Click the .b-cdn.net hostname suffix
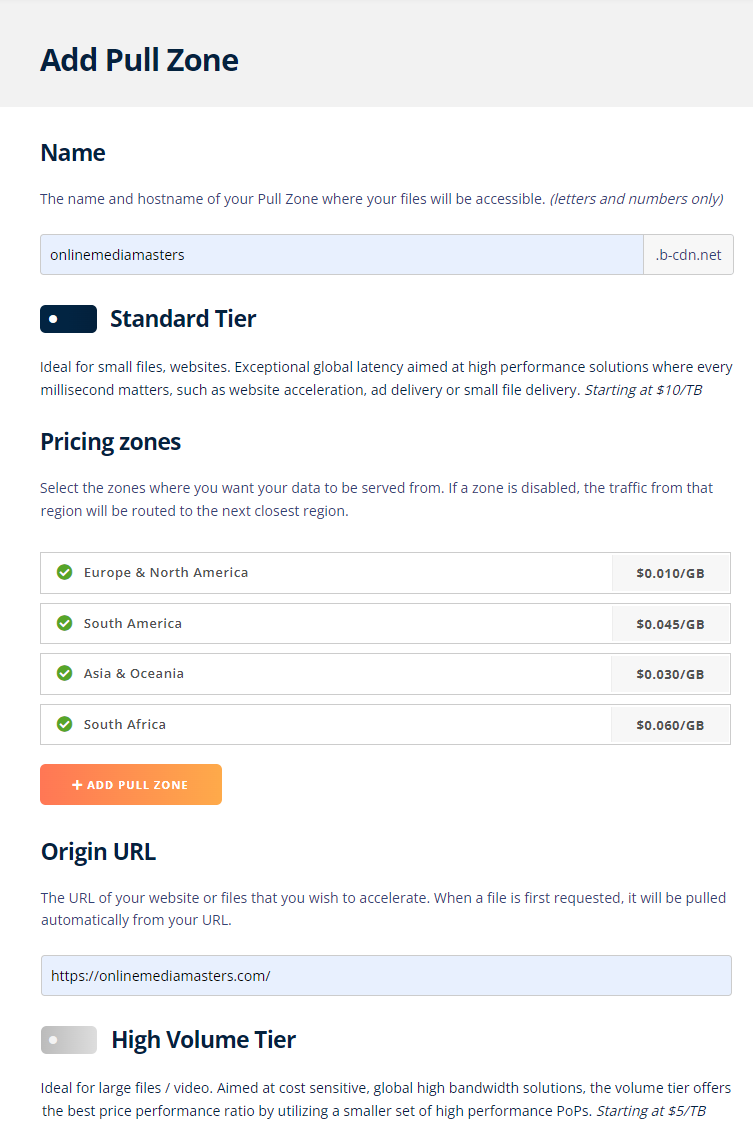The width and height of the screenshot is (753, 1141). point(688,255)
